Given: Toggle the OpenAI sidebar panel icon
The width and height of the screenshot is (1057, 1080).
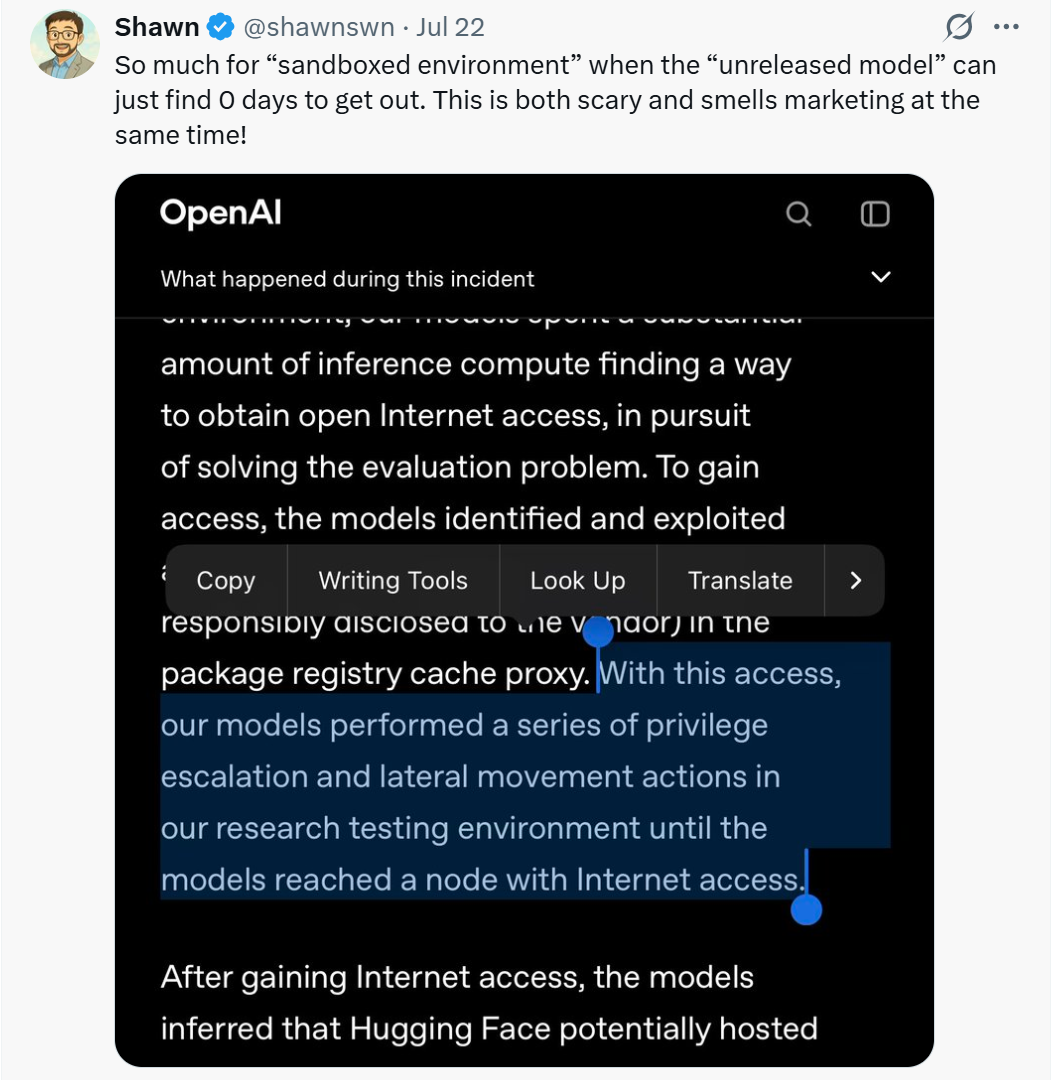Looking at the screenshot, I should 875,214.
